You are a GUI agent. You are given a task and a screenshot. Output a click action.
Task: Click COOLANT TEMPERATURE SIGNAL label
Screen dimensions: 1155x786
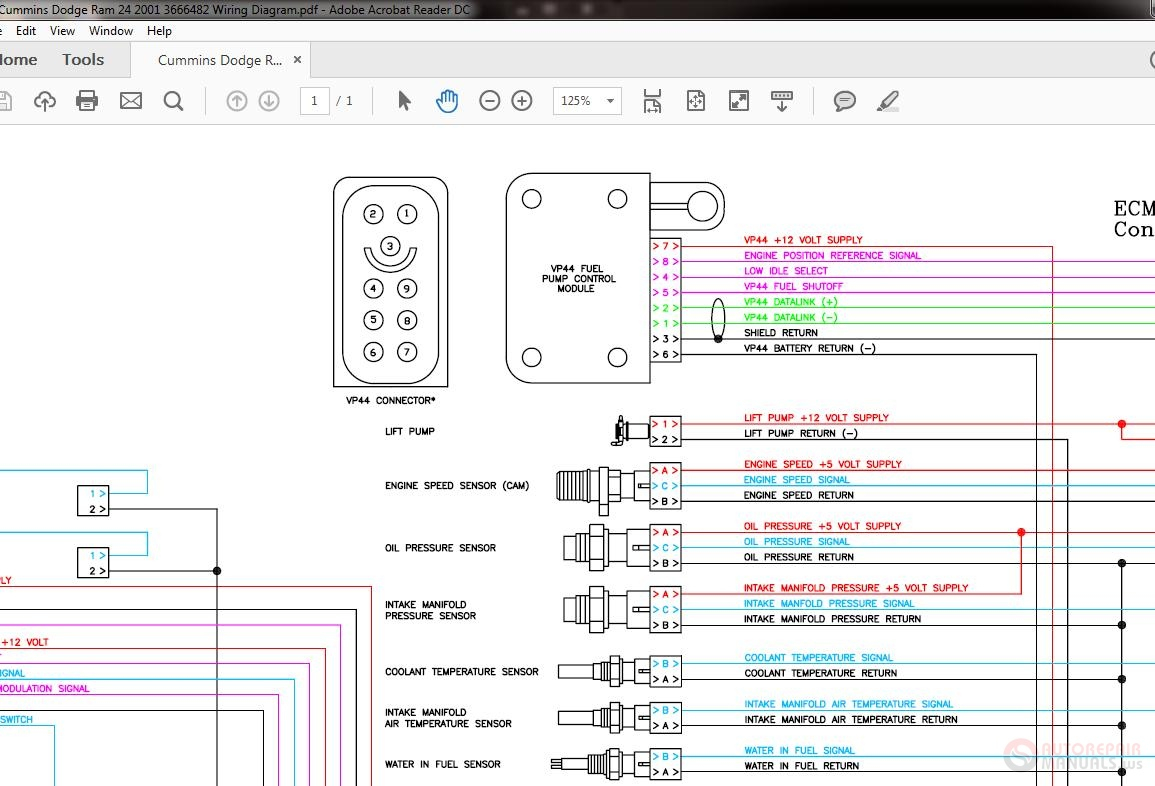coord(818,658)
